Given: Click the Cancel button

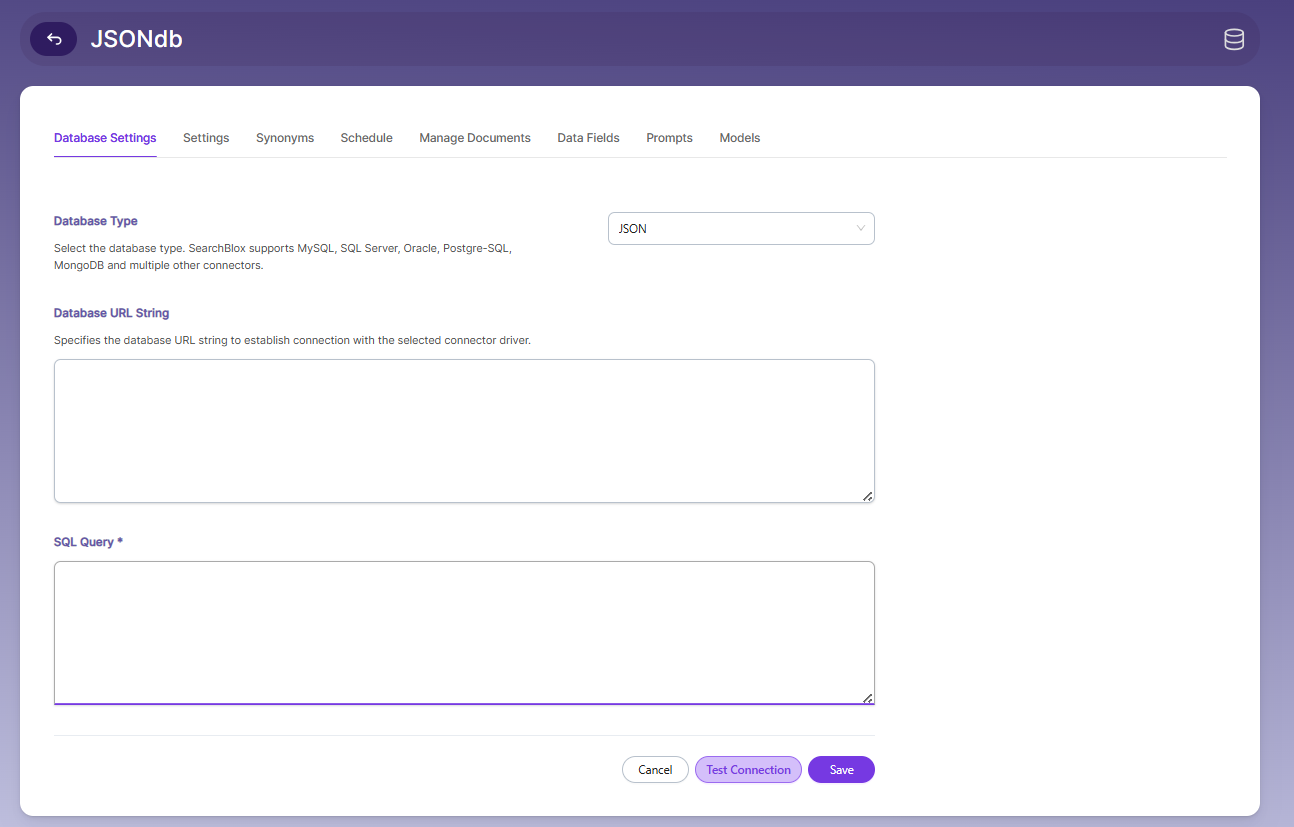Looking at the screenshot, I should pyautogui.click(x=655, y=770).
